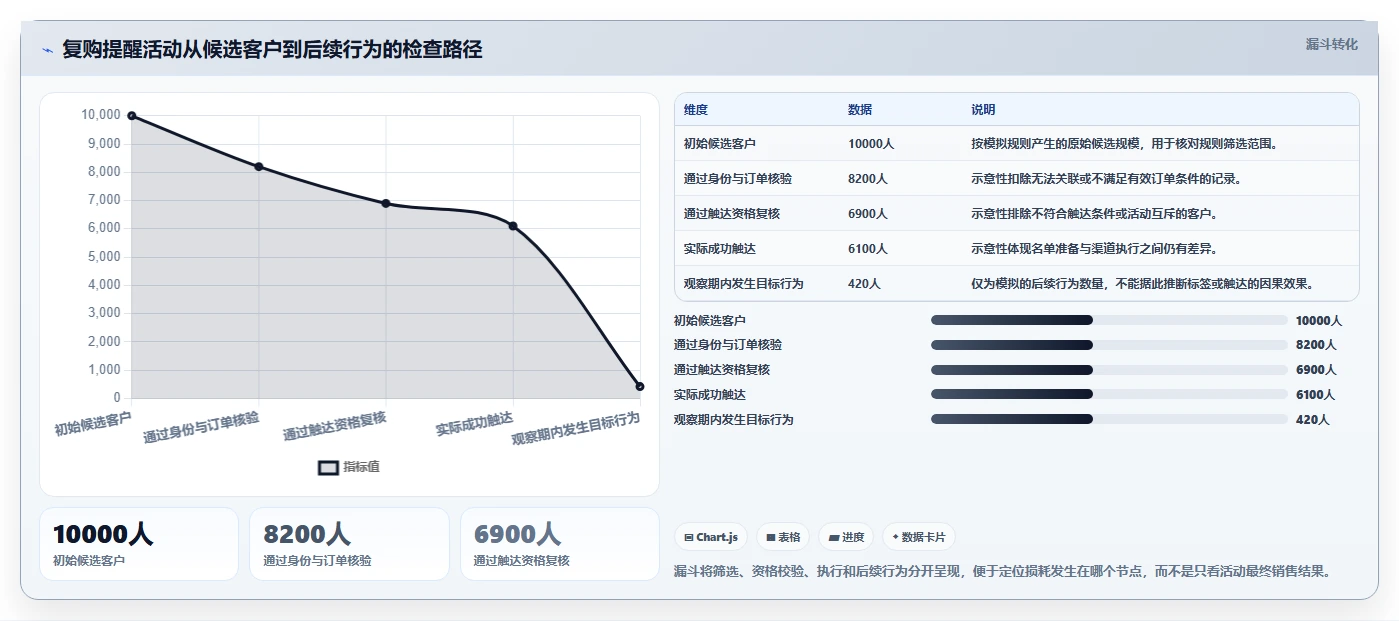Click the panel title 复购提醒活动…检查路径
This screenshot has height=621, width=1399.
pyautogui.click(x=272, y=50)
